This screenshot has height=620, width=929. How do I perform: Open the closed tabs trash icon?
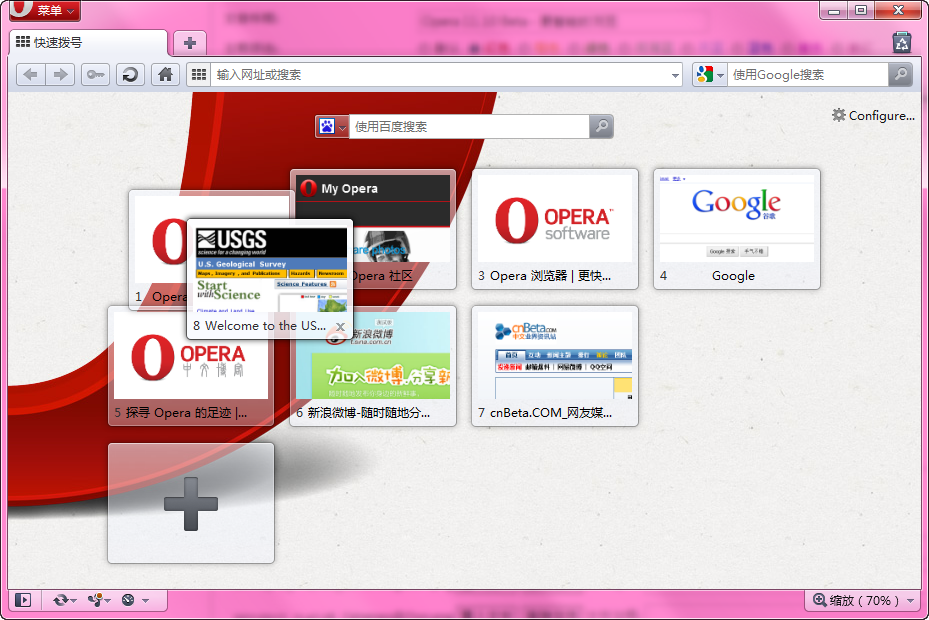coord(902,42)
